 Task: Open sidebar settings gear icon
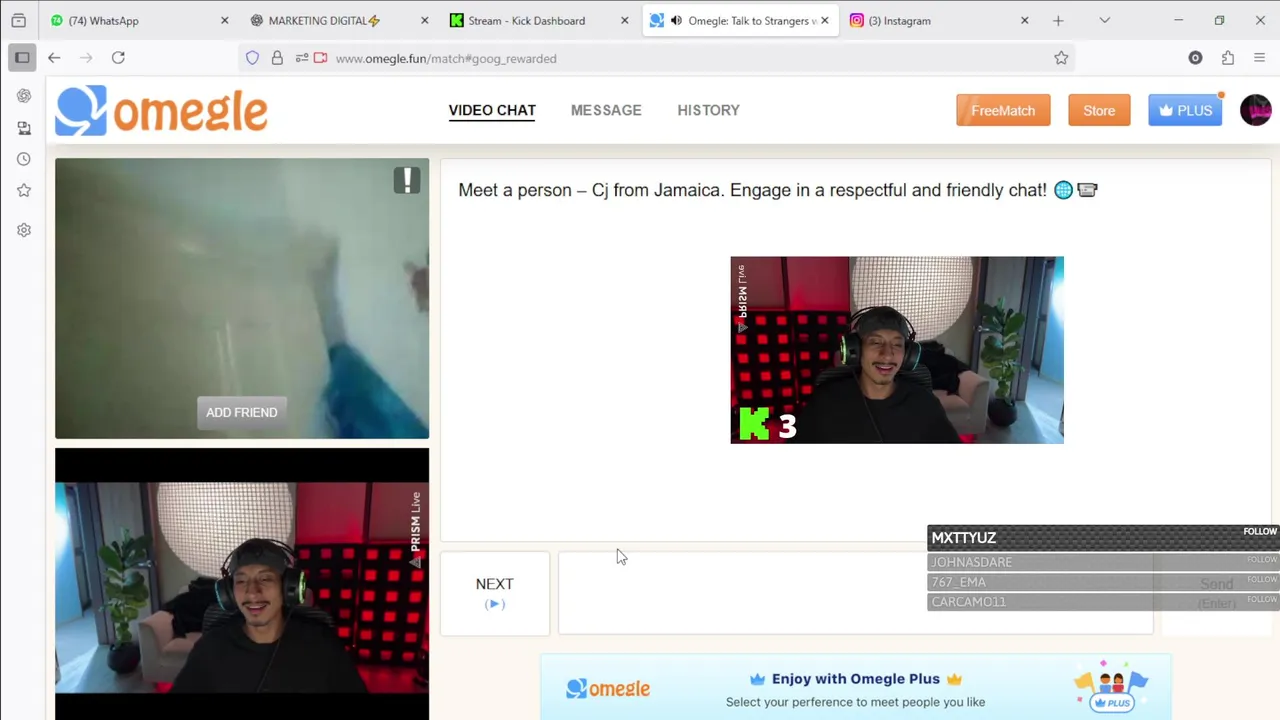tap(24, 230)
